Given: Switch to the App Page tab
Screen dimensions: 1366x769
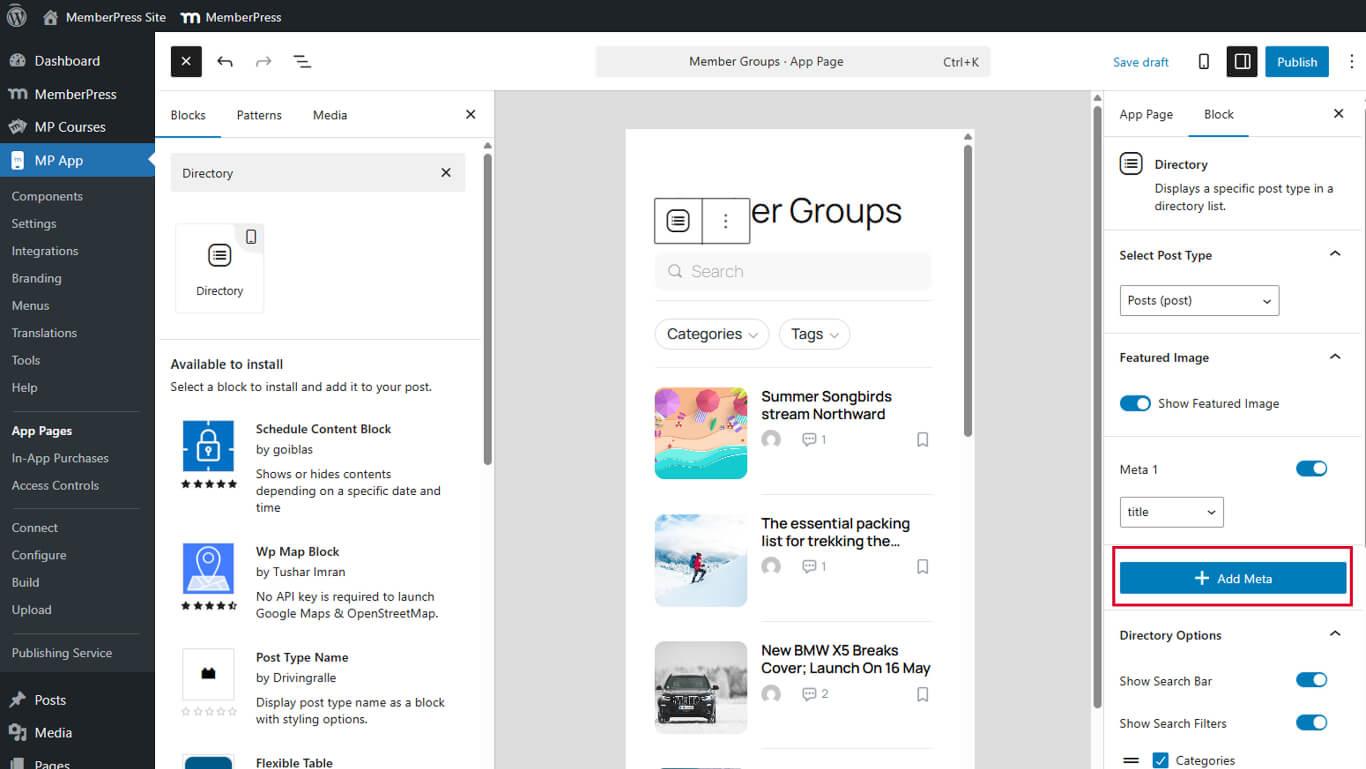Looking at the screenshot, I should click(x=1146, y=114).
